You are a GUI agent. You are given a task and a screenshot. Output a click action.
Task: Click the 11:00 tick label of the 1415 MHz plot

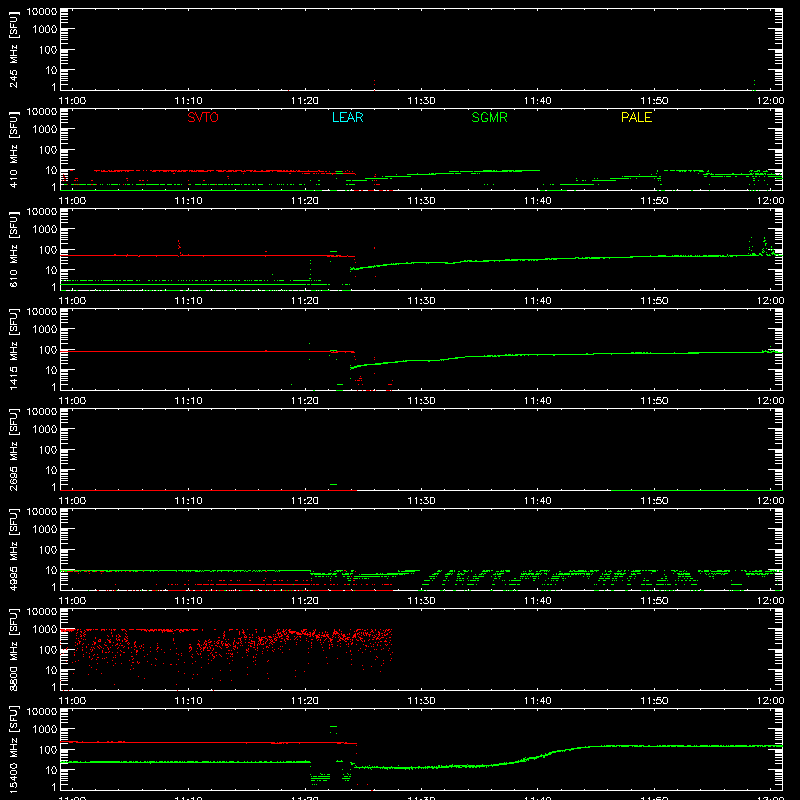click(x=72, y=401)
